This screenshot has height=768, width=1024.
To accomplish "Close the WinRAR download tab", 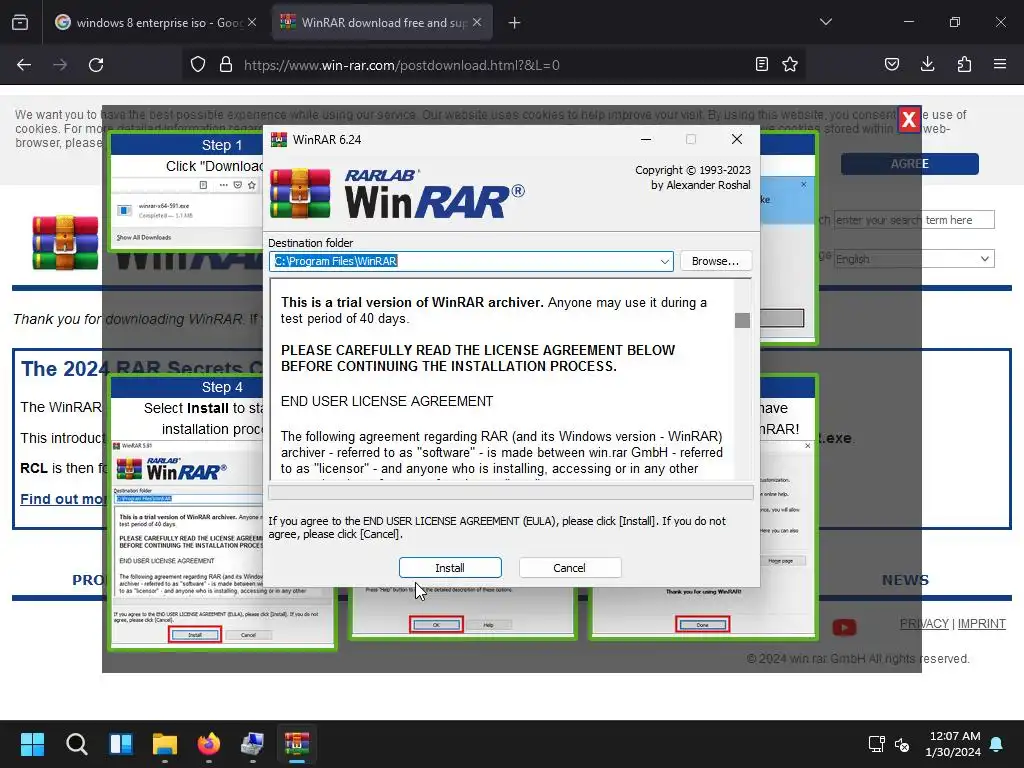I will click(477, 23).
